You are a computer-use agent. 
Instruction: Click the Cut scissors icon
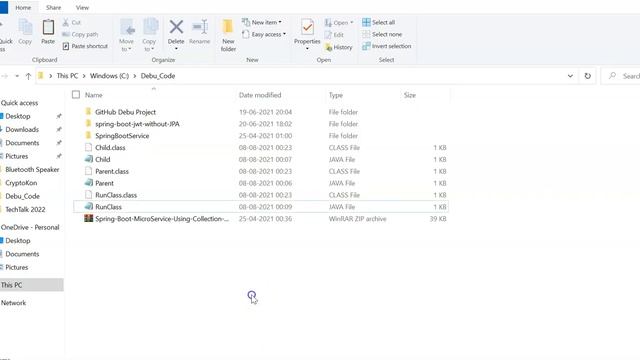[66, 22]
